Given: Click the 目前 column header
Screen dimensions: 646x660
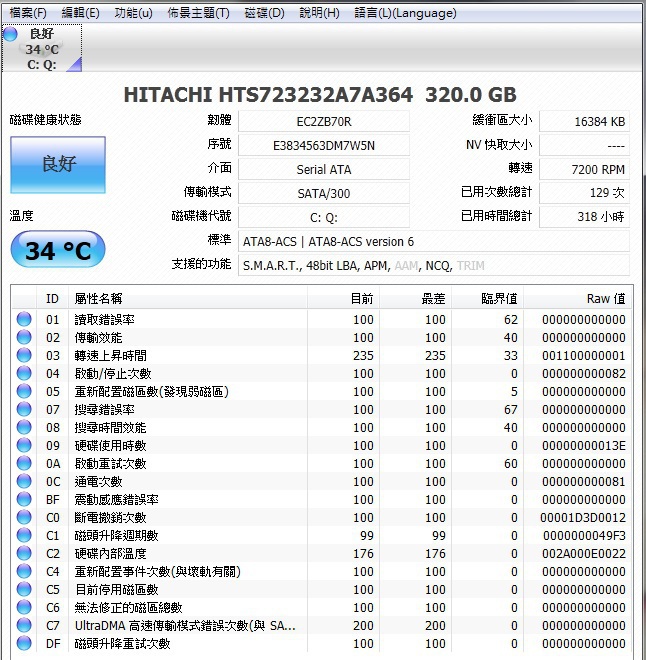Looking at the screenshot, I should (343, 298).
